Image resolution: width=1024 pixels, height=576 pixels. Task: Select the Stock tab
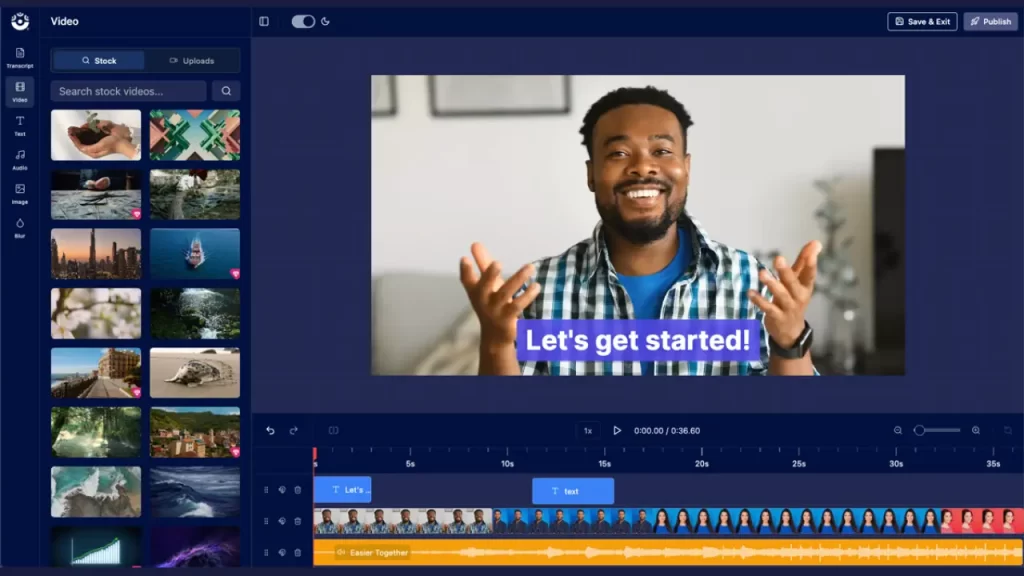point(99,61)
